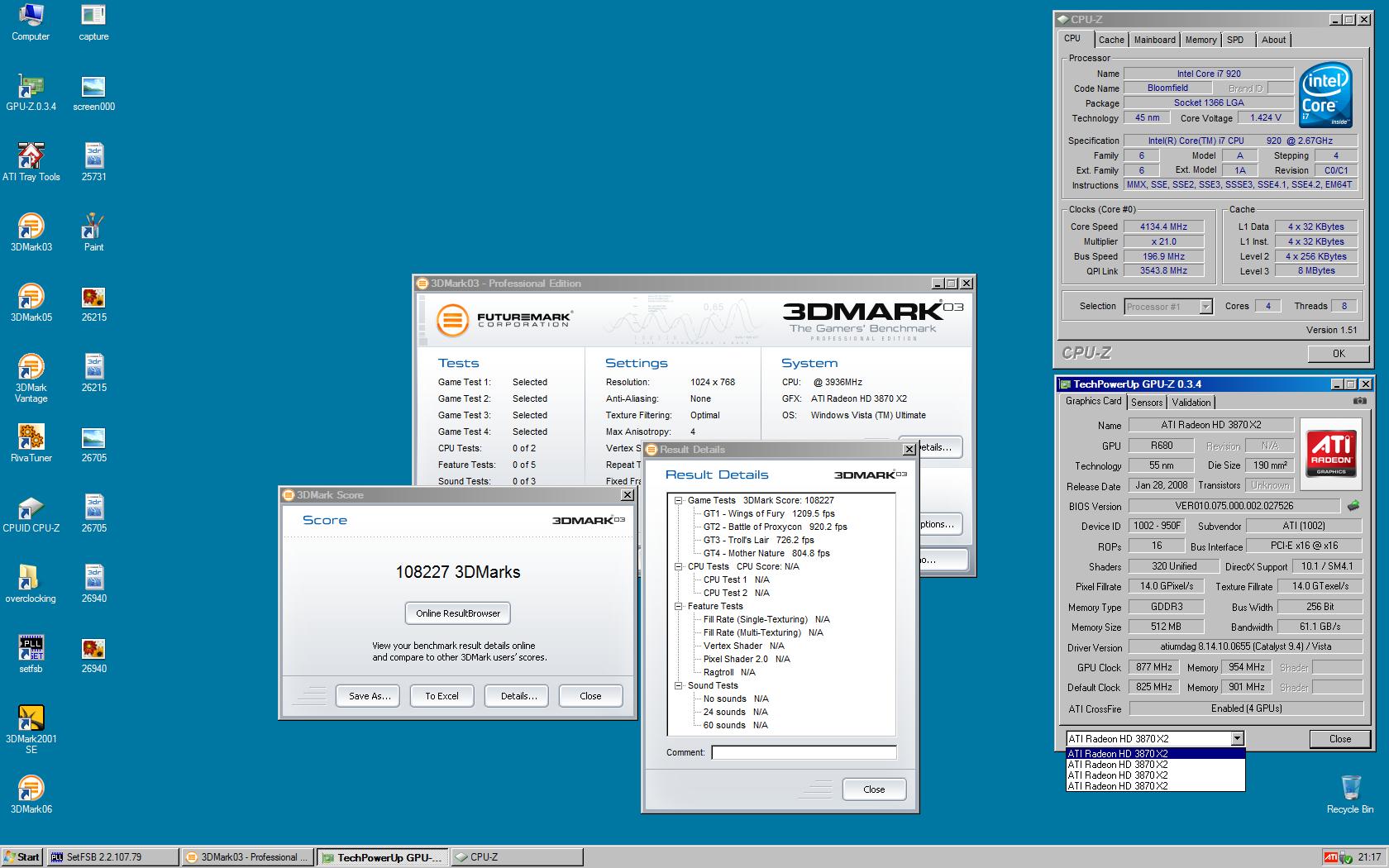Viewport: 1389px width, 868px height.
Task: Launch the 3DMark Vantage shortcut
Action: pos(31,378)
